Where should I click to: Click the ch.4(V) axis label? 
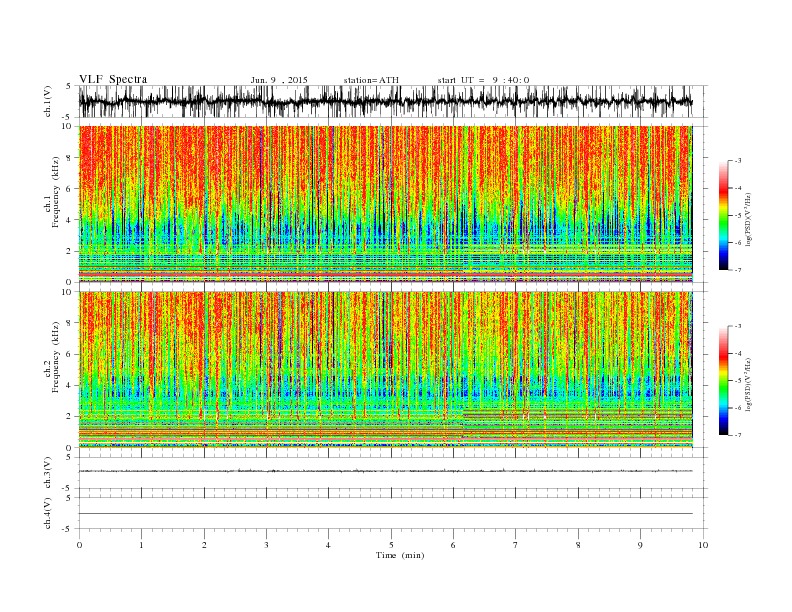point(48,514)
